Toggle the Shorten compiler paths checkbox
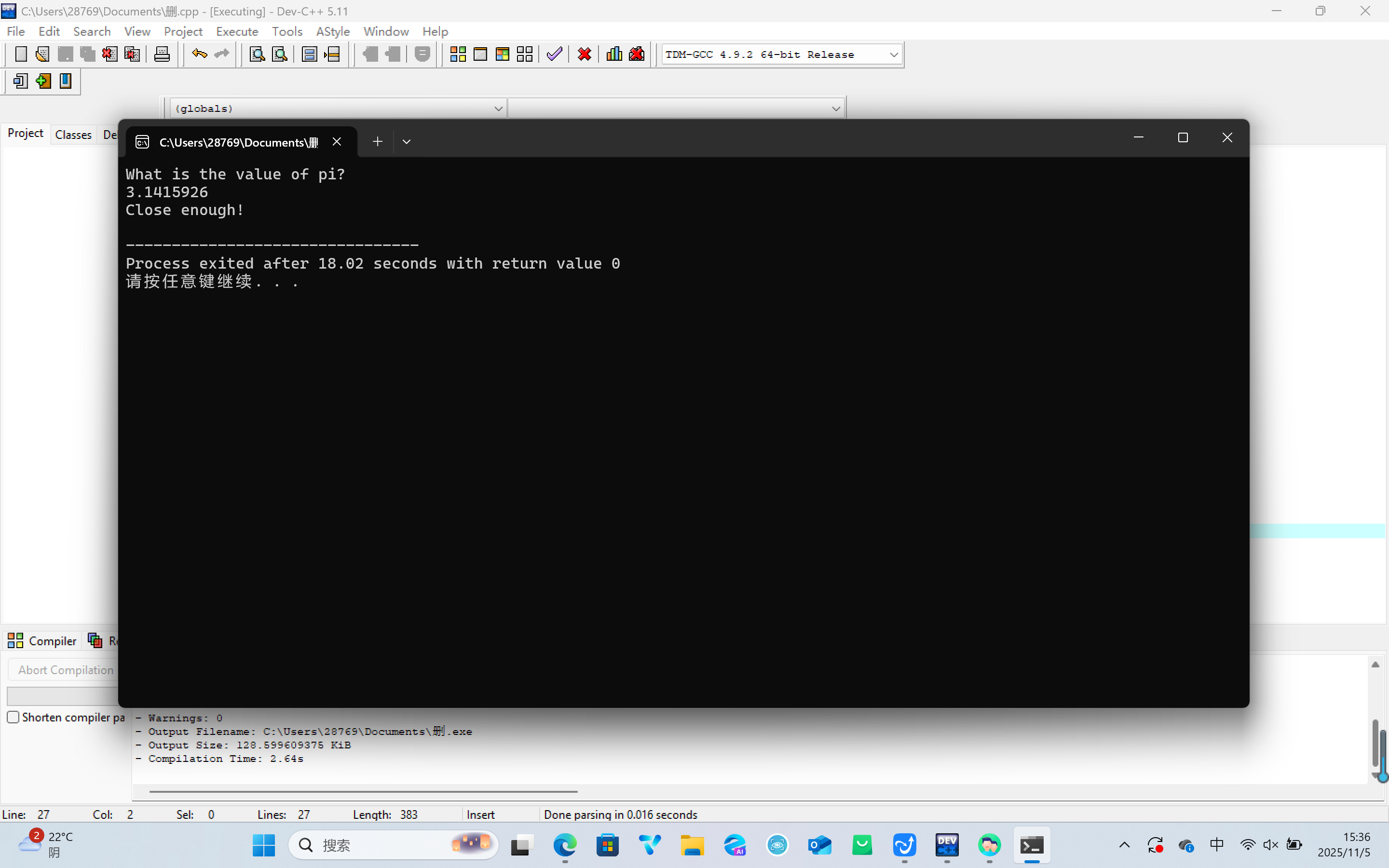This screenshot has height=868, width=1389. [13, 717]
